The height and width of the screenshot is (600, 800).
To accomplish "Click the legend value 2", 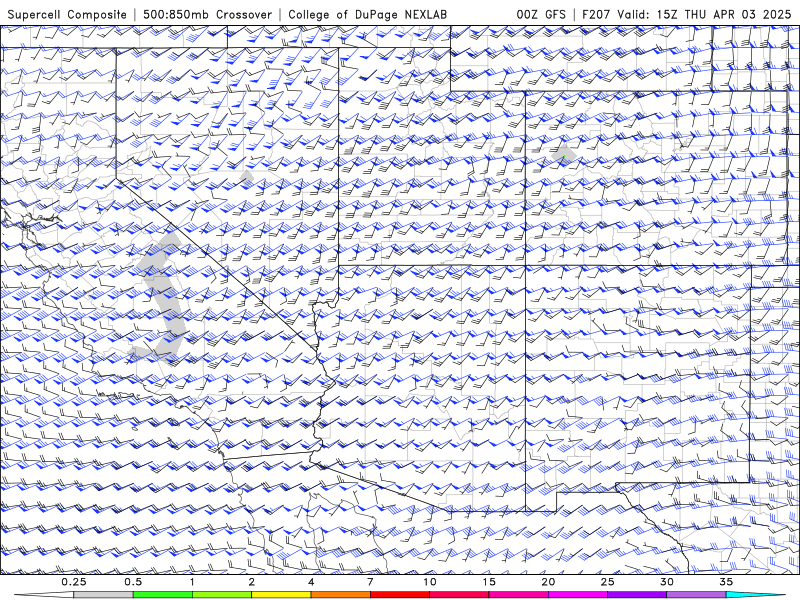I will click(252, 582).
